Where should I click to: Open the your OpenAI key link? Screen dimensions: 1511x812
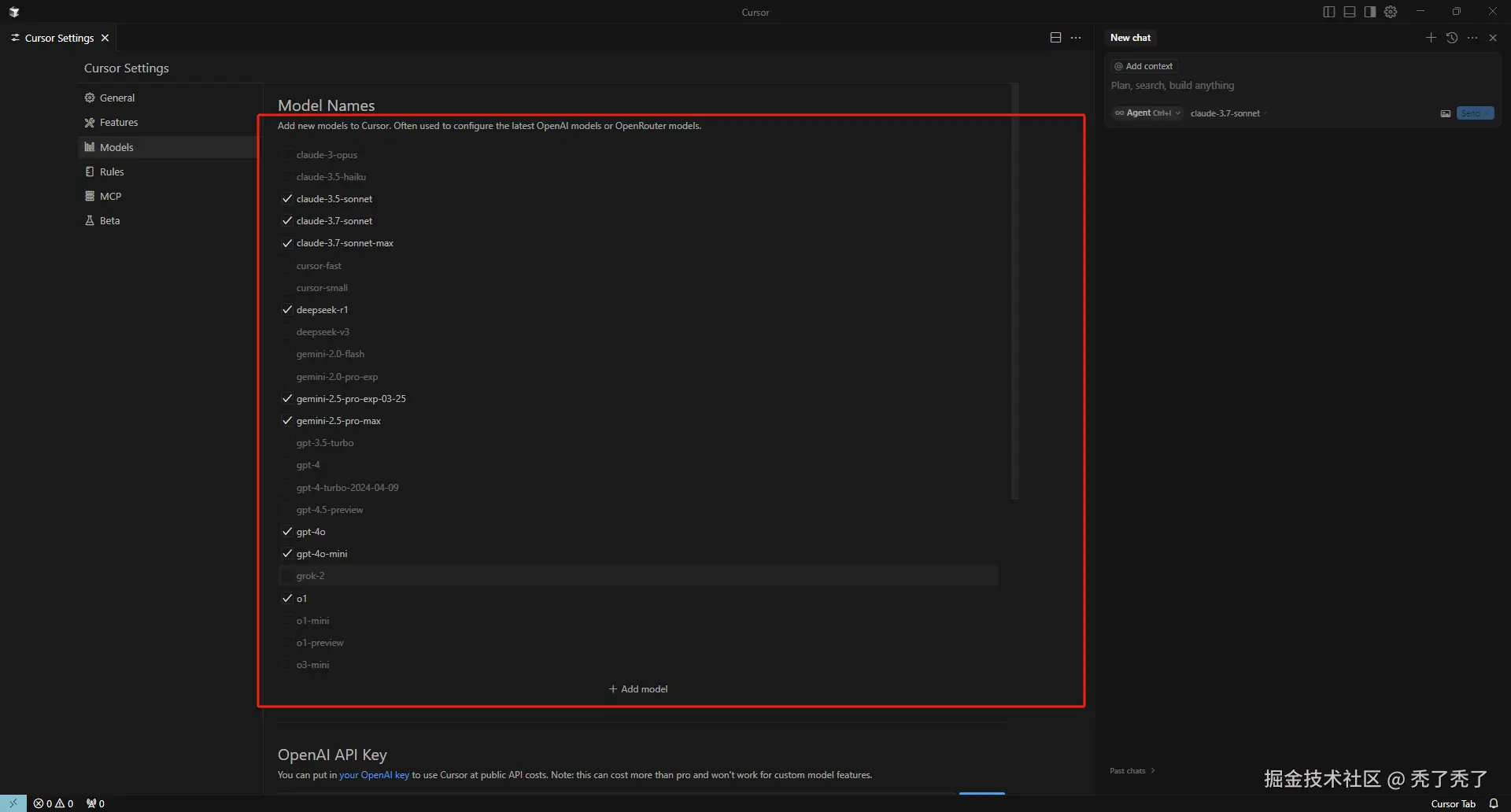point(374,775)
